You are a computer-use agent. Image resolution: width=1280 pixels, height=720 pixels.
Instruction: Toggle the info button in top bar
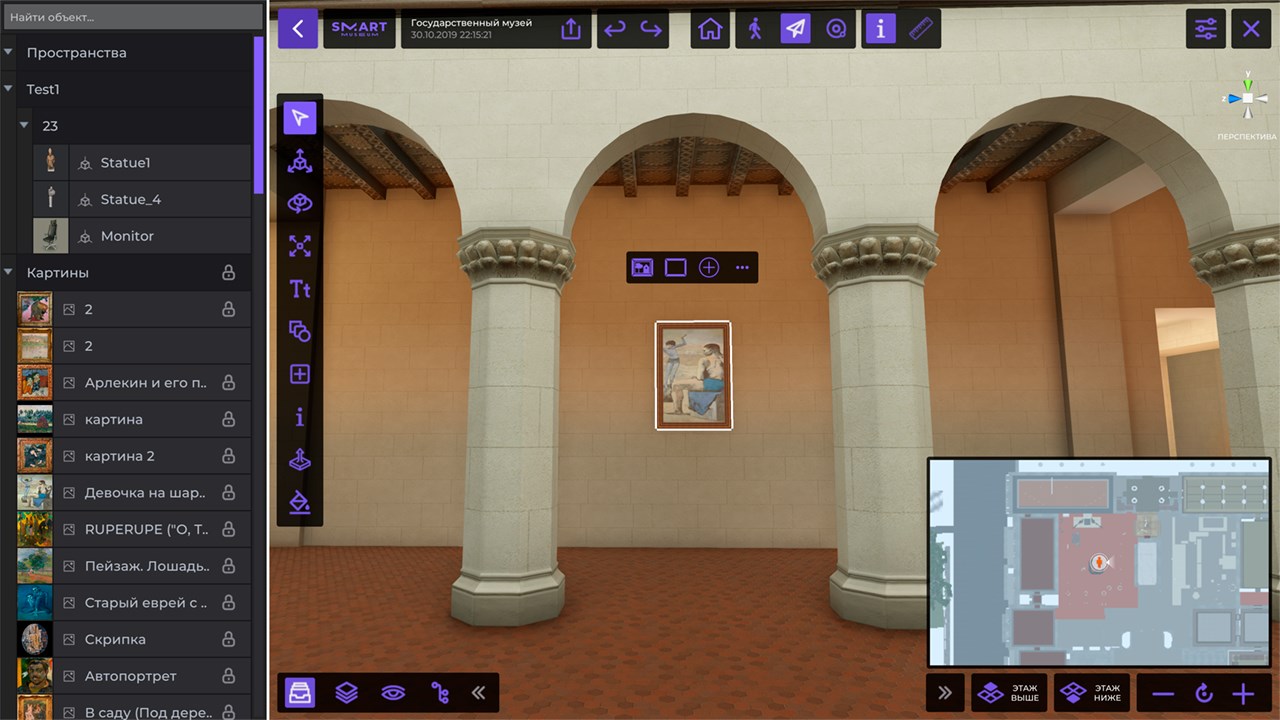880,29
